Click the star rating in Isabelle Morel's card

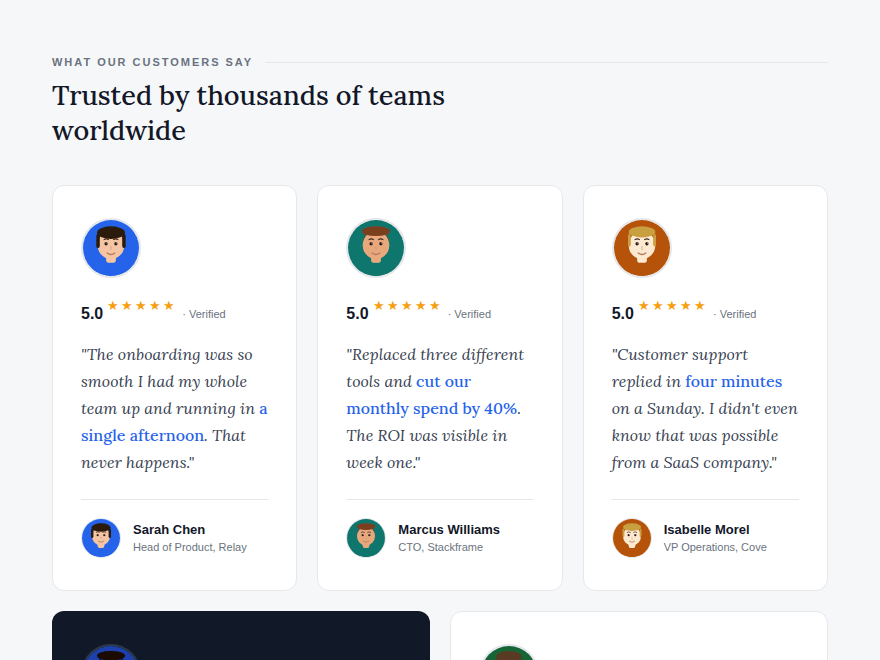click(x=671, y=306)
